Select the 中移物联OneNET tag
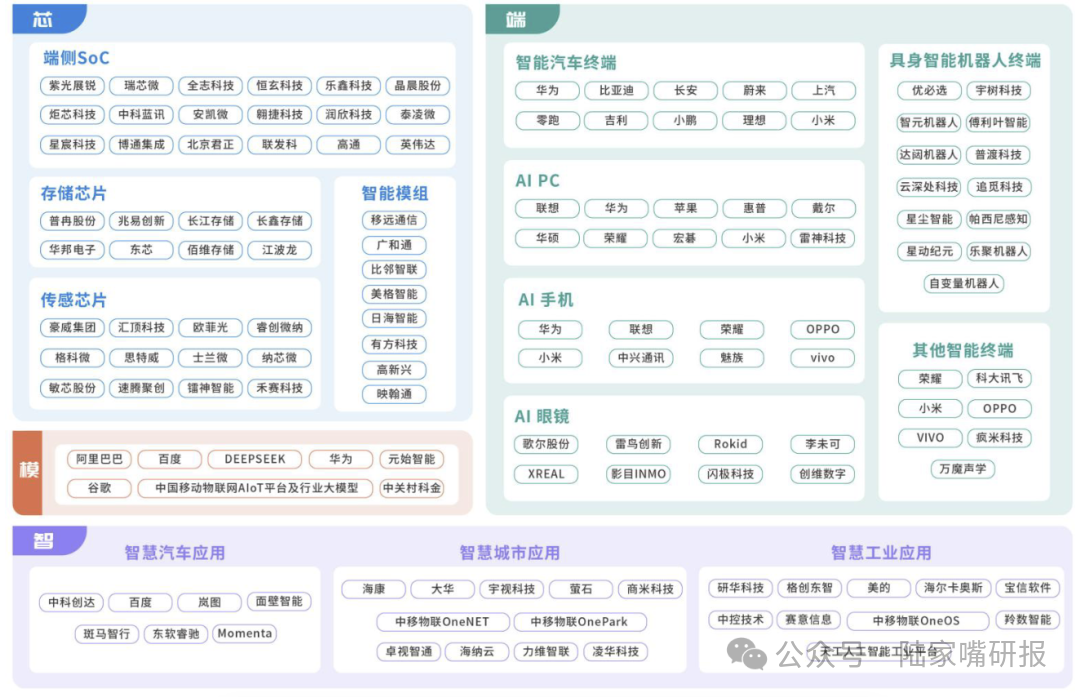Viewport: 1080px width, 697px height. (443, 622)
